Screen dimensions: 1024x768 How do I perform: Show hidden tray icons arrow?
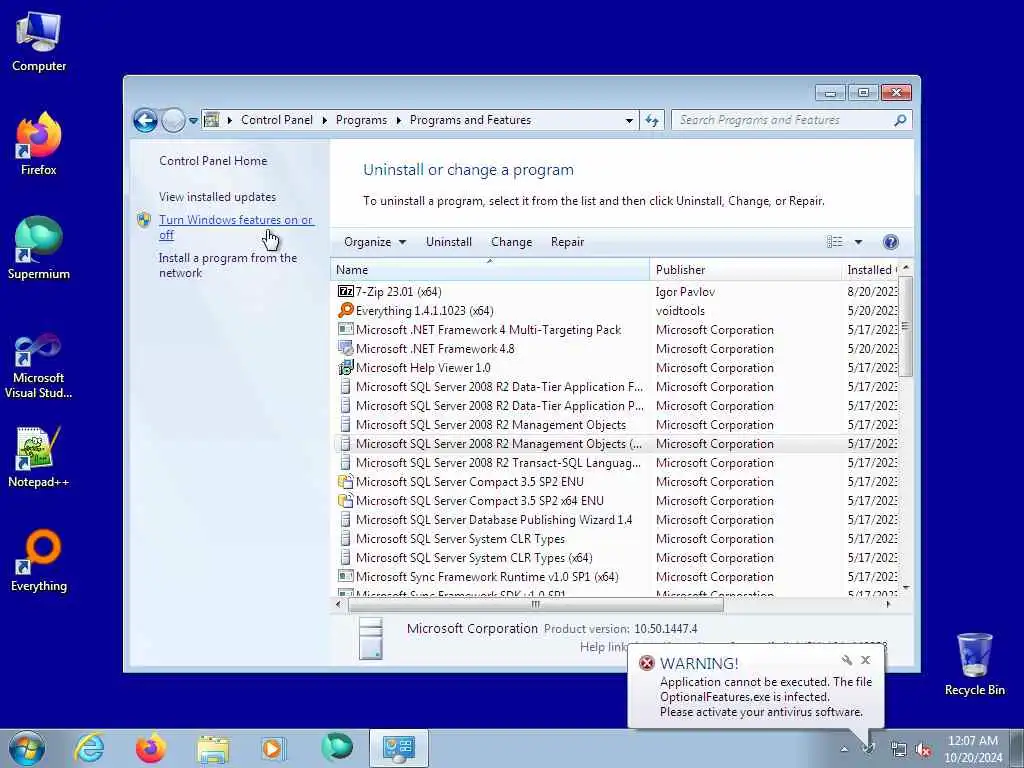pos(844,749)
